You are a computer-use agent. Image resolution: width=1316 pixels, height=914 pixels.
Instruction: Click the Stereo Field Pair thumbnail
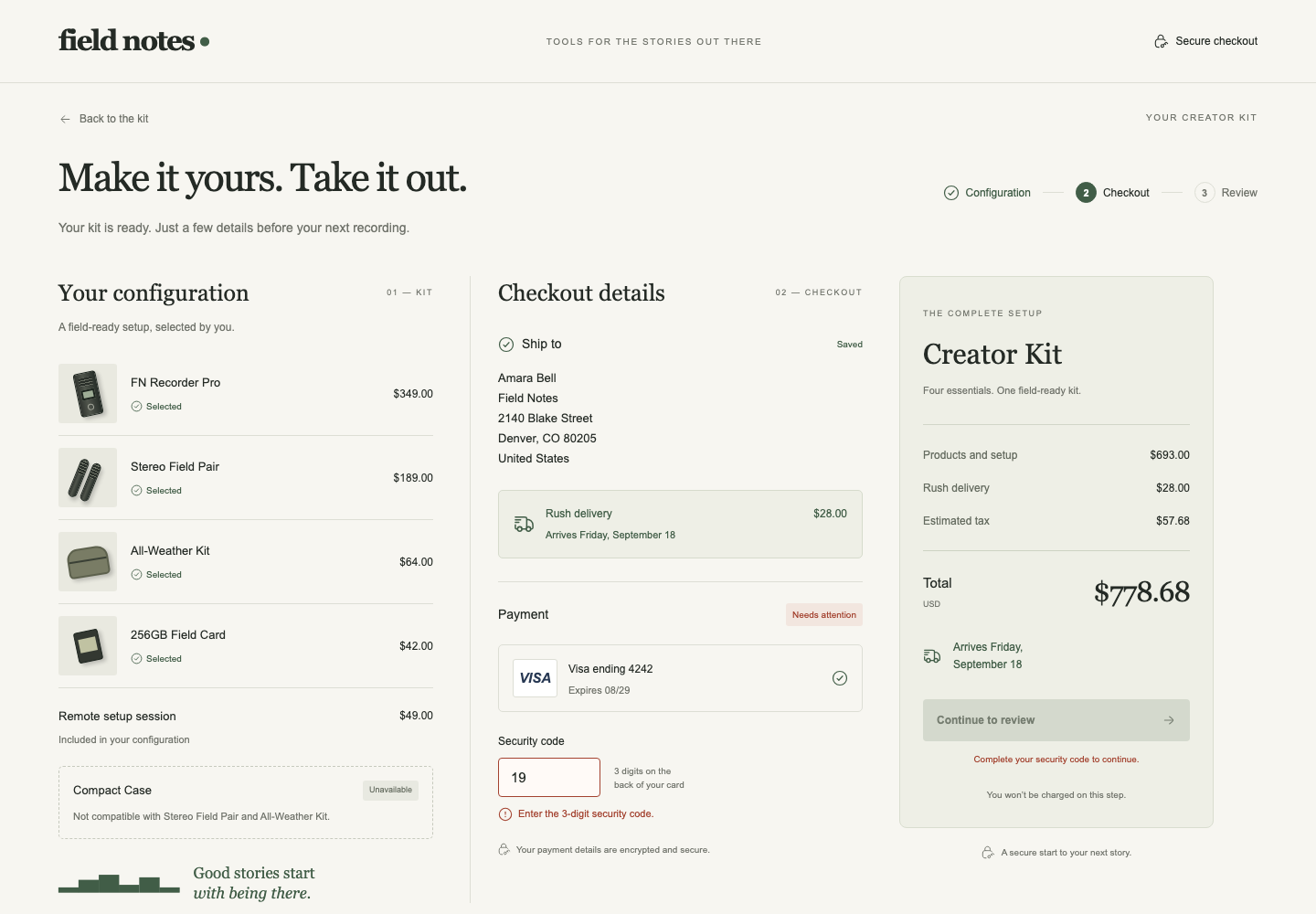[x=88, y=478]
